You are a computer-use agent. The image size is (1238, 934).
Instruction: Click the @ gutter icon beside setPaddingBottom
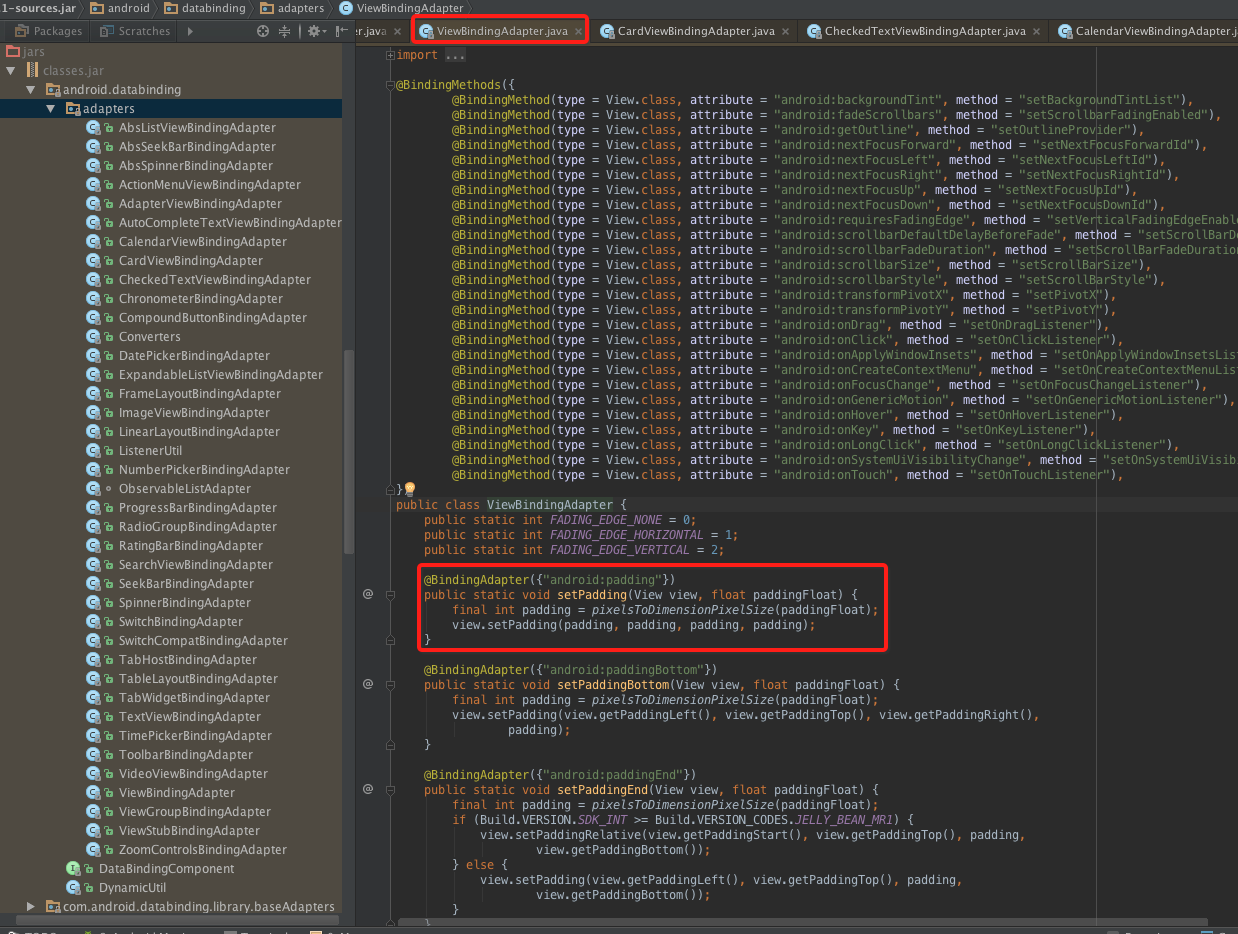[367, 684]
